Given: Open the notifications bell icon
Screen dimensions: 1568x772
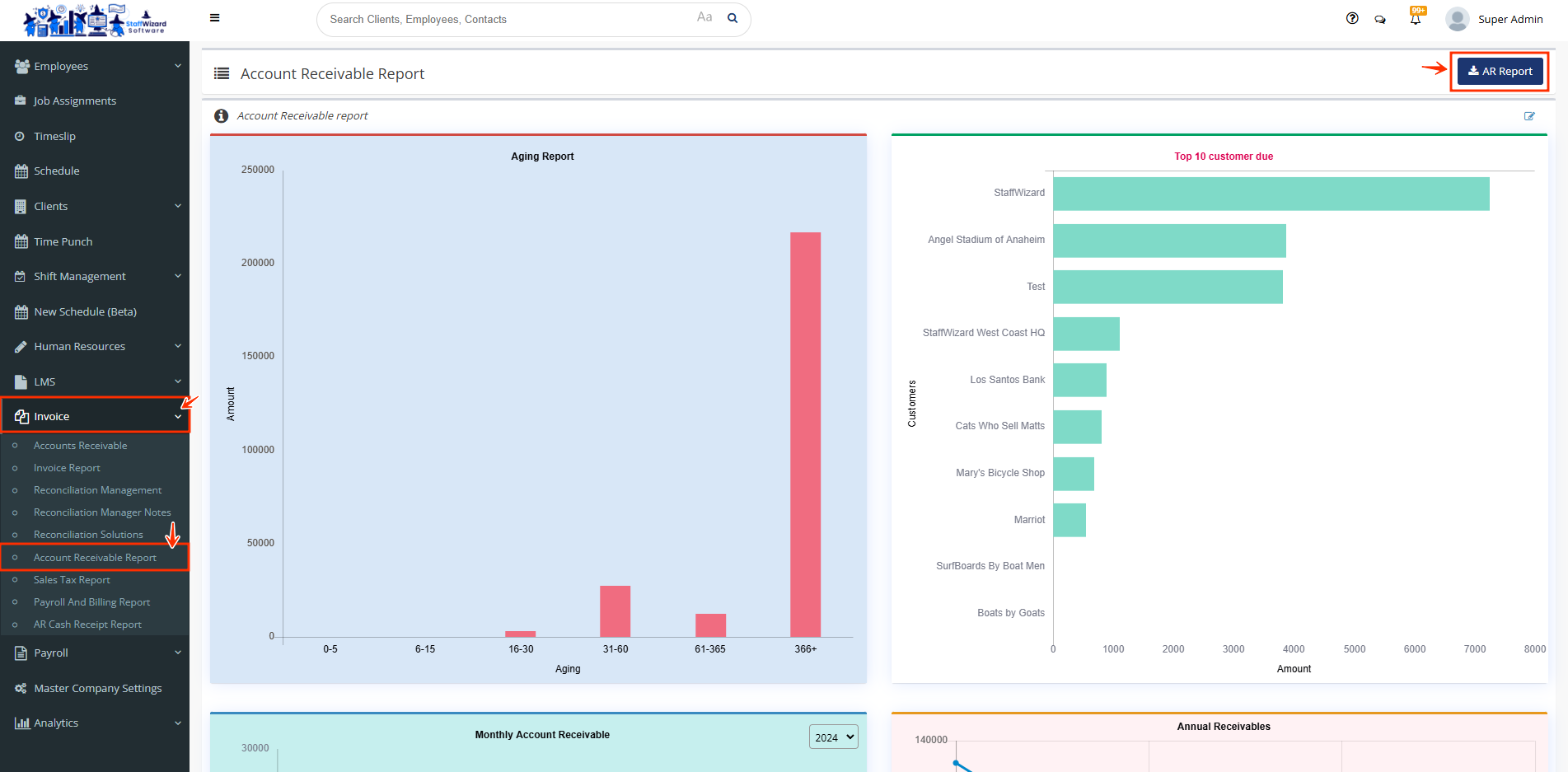Looking at the screenshot, I should coord(1416,19).
